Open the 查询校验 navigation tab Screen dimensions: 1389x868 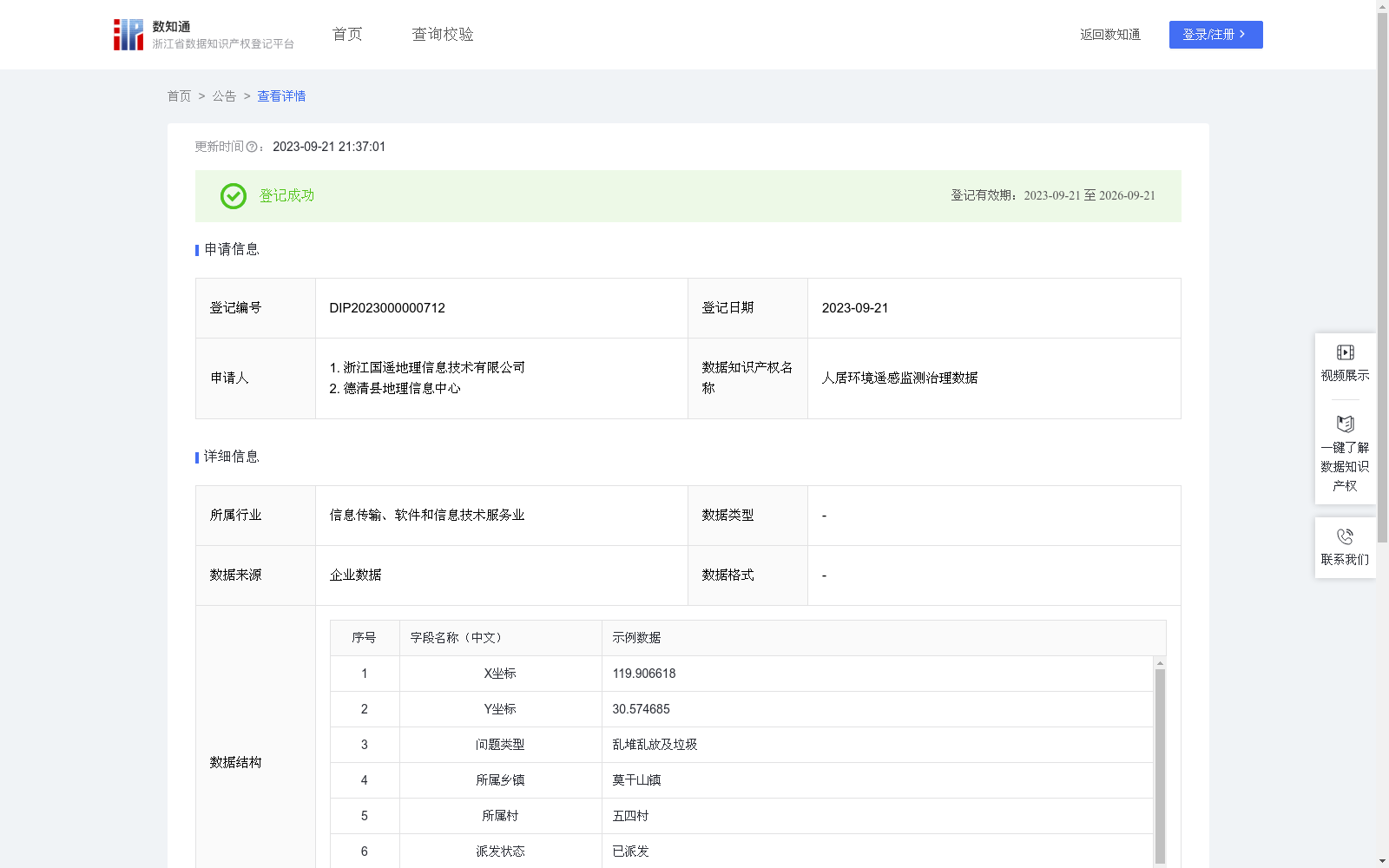coord(443,35)
